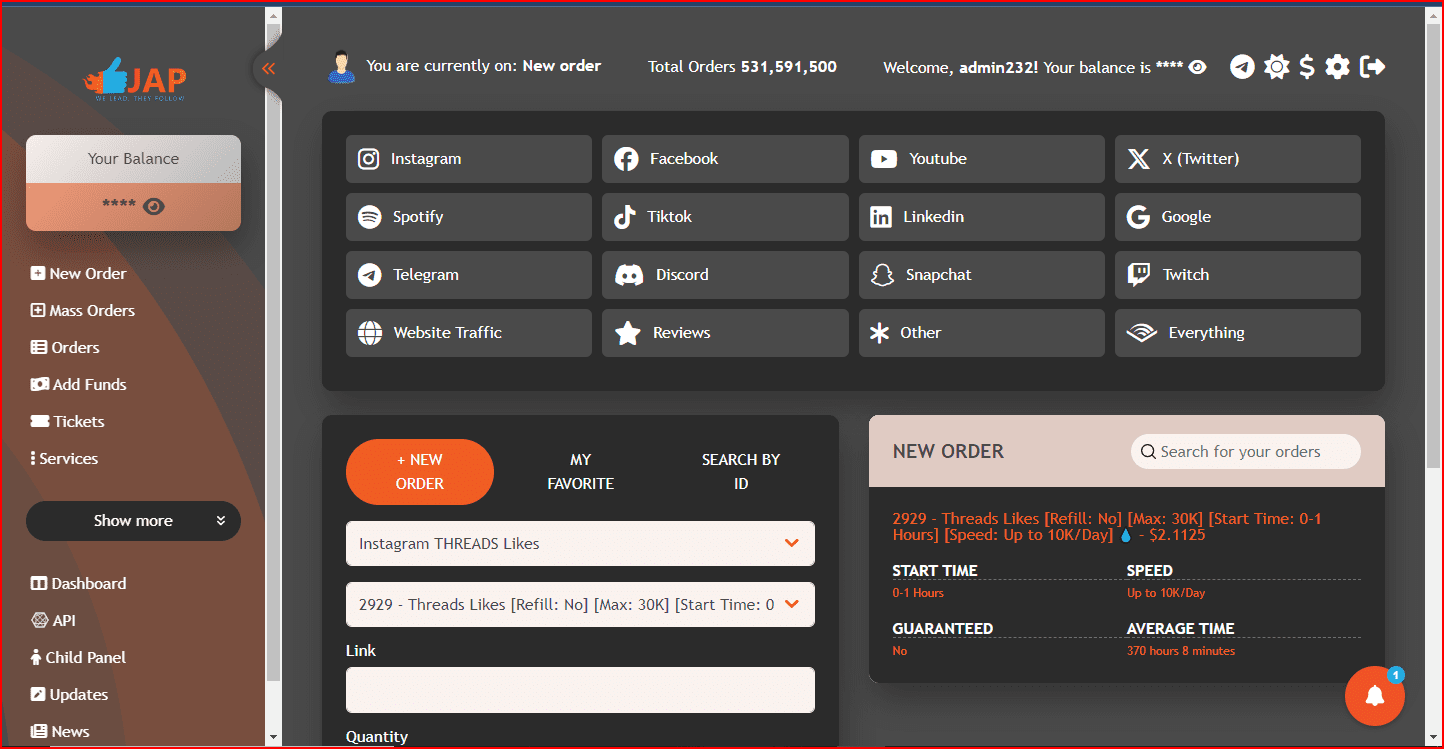Select the Discord platform tile
This screenshot has width=1444, height=749.
[x=724, y=275]
